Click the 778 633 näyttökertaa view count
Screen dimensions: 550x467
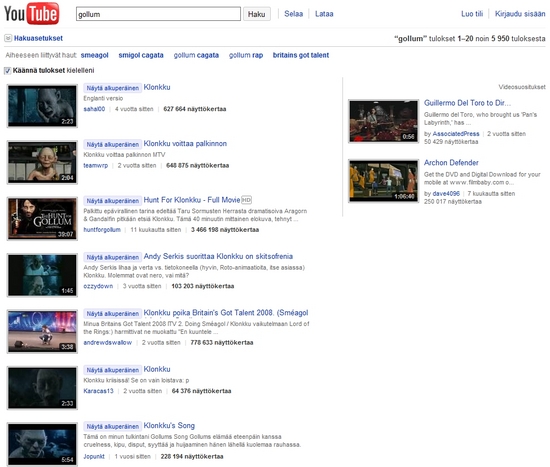pyautogui.click(x=222, y=343)
